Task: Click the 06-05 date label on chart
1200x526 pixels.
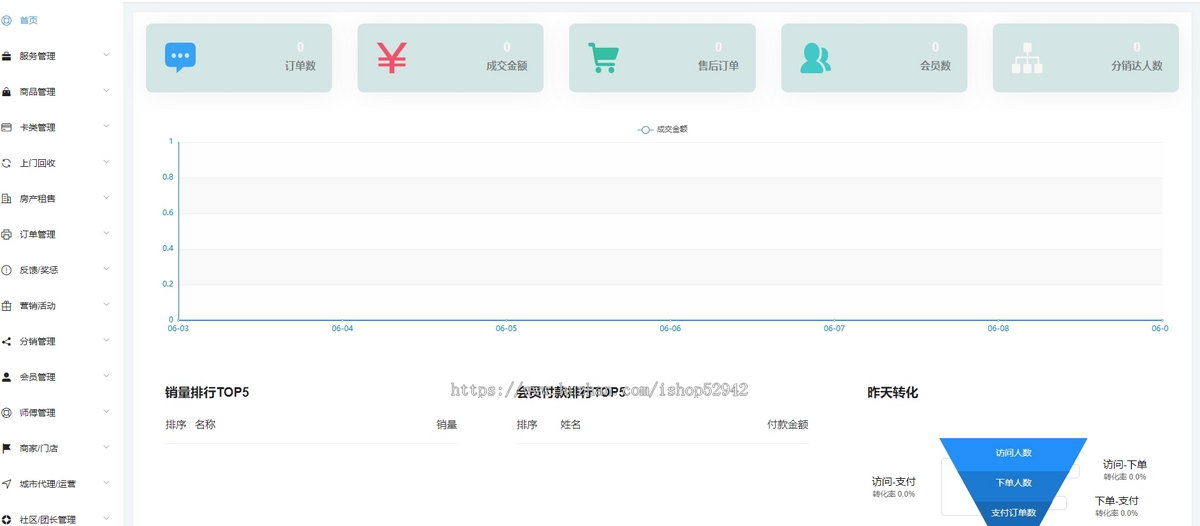Action: (x=506, y=328)
